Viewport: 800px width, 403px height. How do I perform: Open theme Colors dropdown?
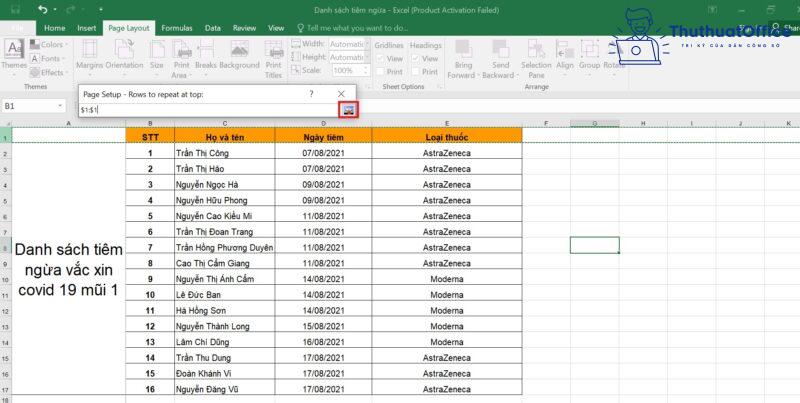[x=47, y=45]
